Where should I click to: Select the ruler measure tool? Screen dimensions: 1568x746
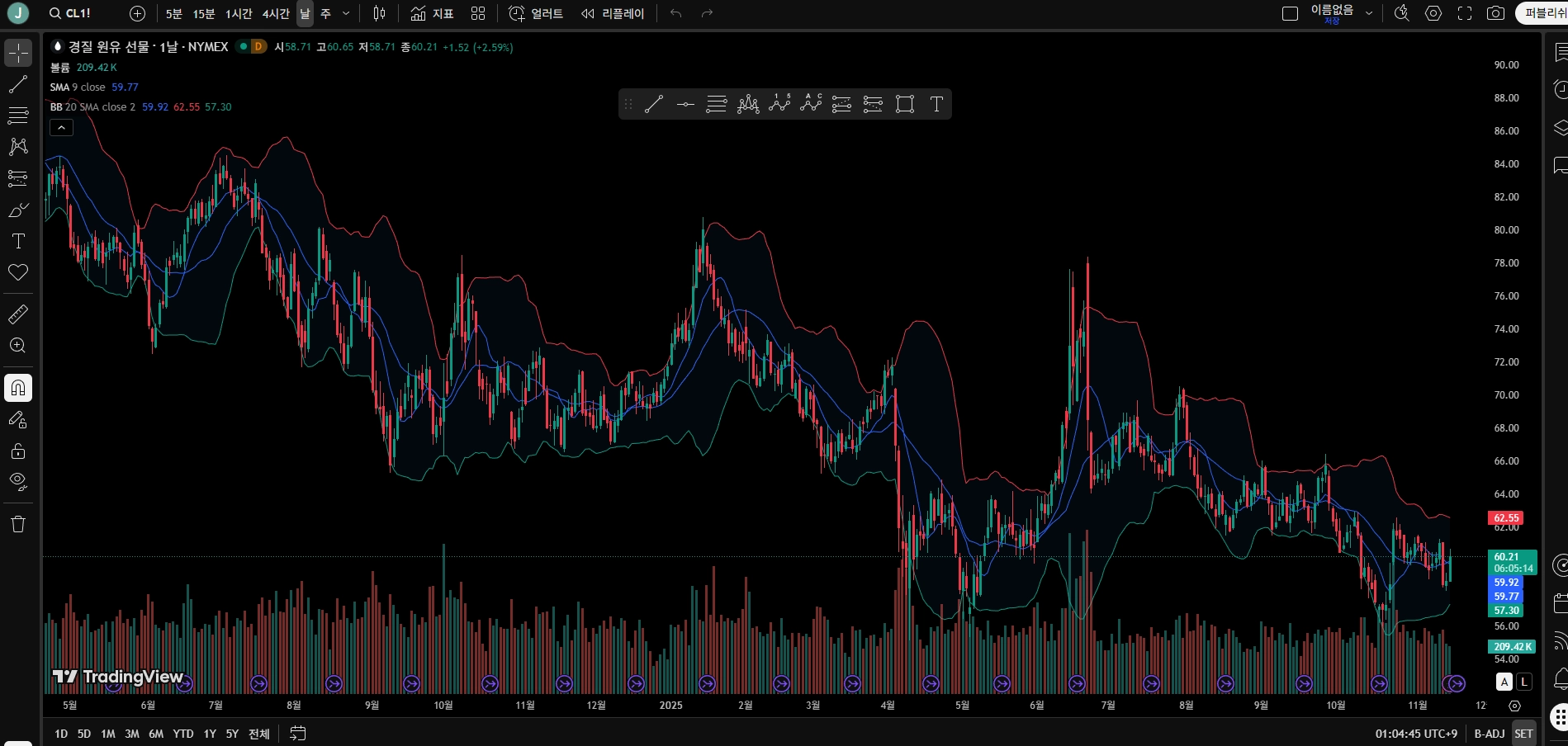tap(18, 314)
